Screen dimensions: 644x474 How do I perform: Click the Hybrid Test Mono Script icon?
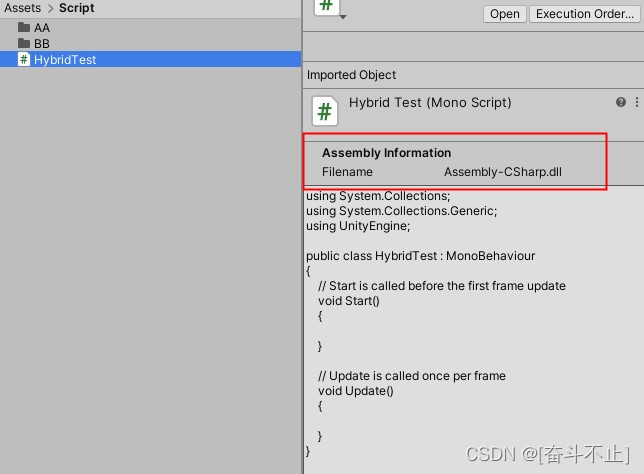click(x=325, y=110)
